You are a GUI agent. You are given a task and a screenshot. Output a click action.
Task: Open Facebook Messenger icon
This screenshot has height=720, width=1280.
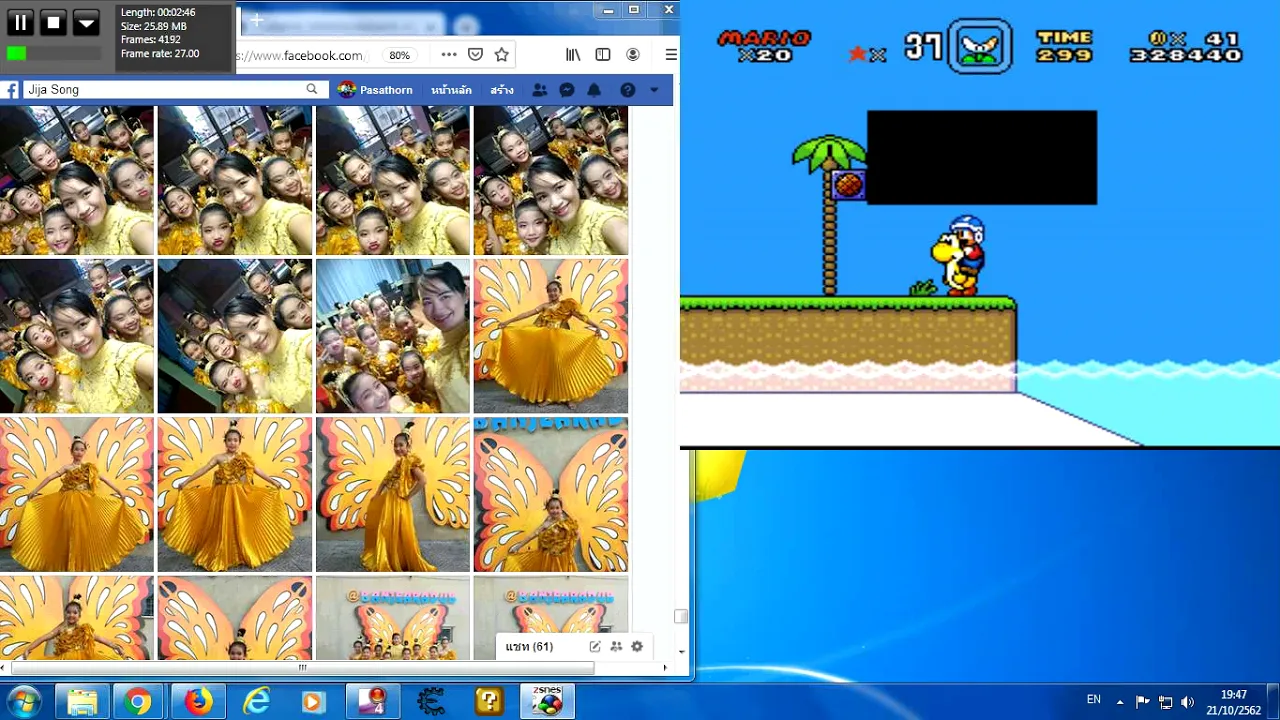(x=567, y=90)
